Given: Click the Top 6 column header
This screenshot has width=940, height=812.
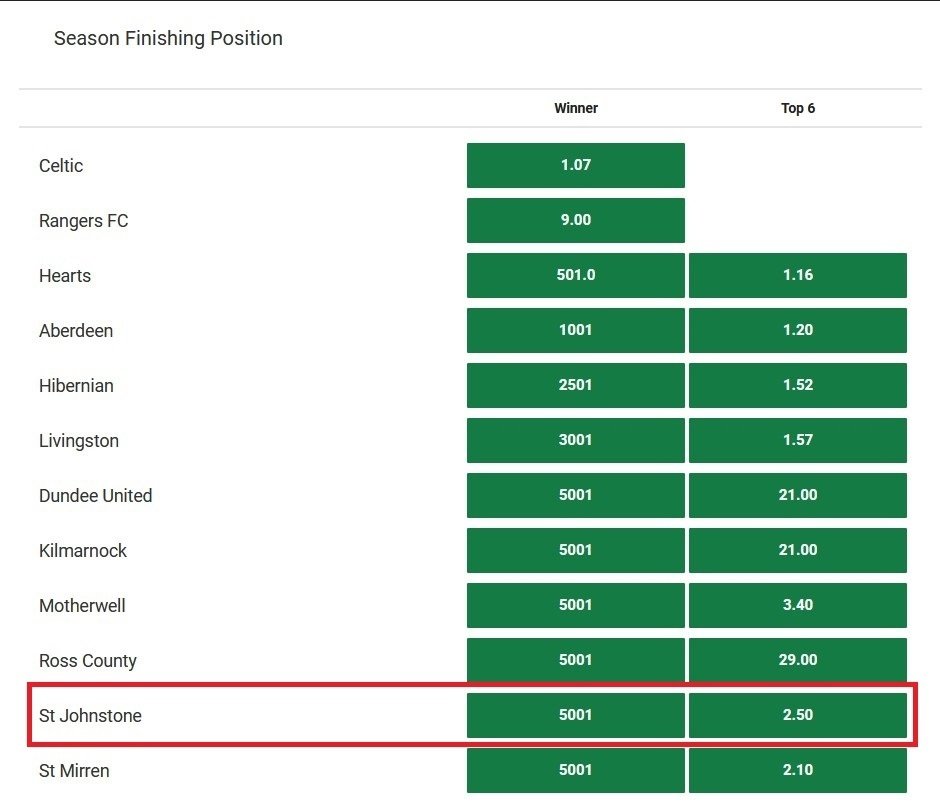Looking at the screenshot, I should pos(797,108).
